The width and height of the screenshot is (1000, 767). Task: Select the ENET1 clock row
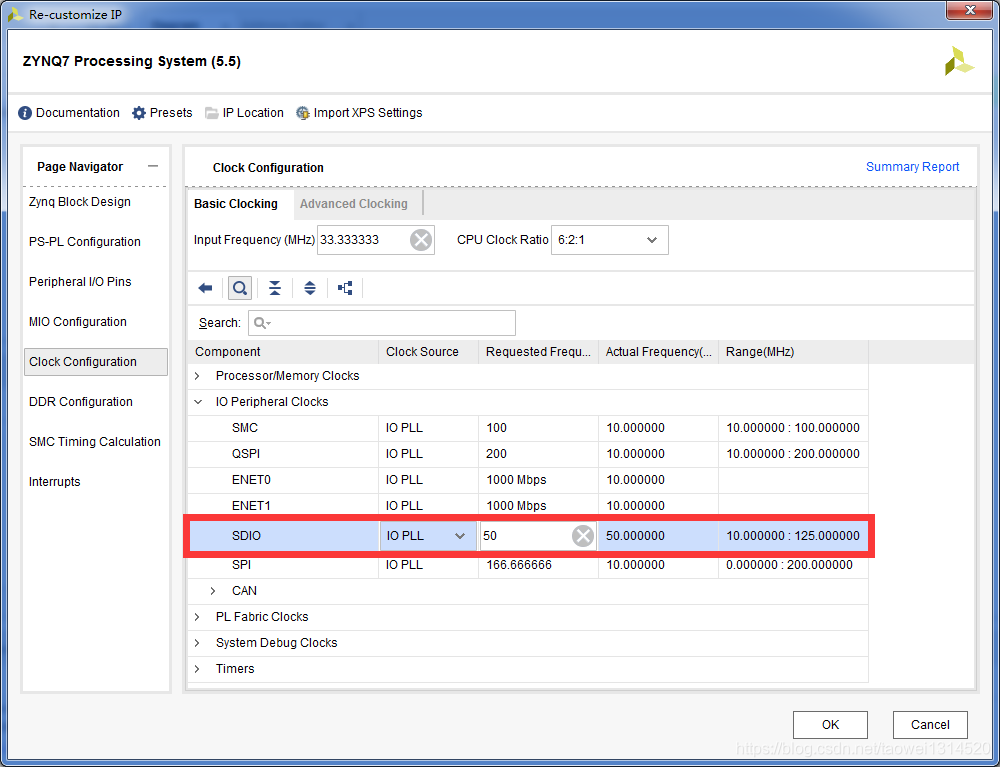coord(527,506)
